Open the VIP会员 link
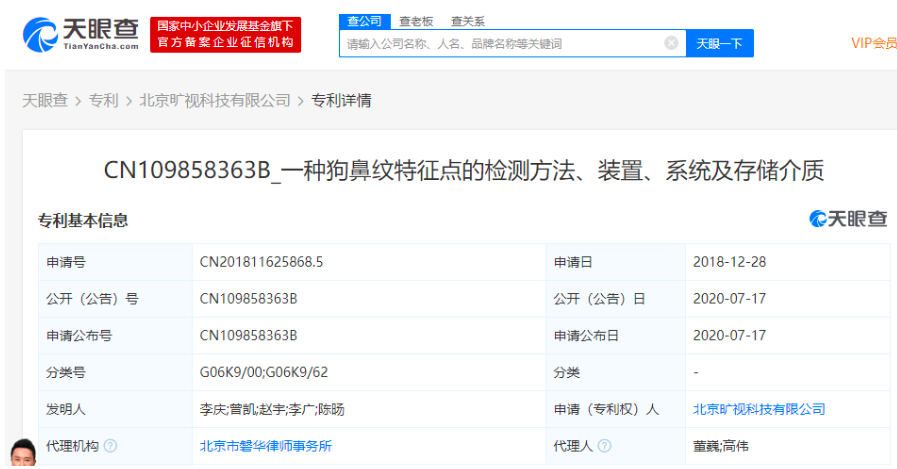Screen dimensions: 897x469 (874, 43)
